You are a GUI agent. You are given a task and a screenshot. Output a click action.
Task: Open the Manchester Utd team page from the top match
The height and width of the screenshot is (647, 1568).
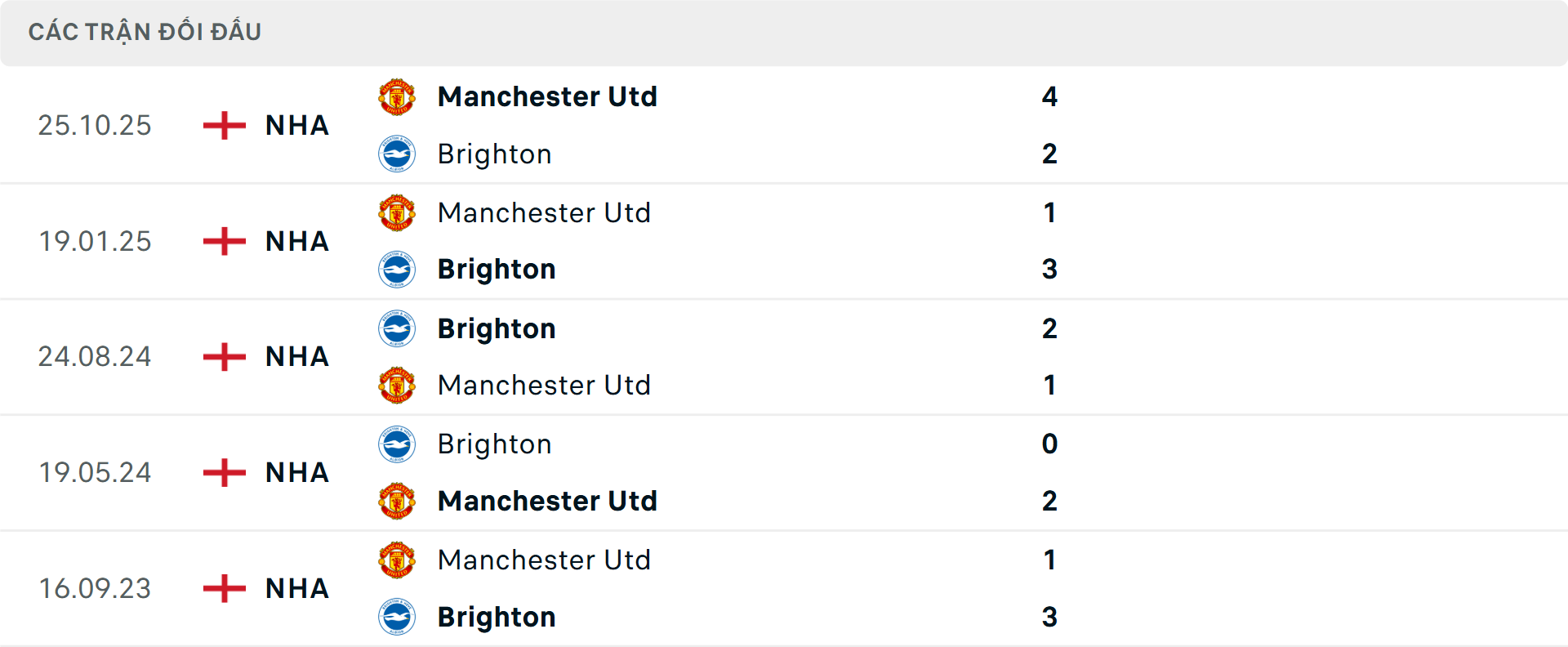547,96
